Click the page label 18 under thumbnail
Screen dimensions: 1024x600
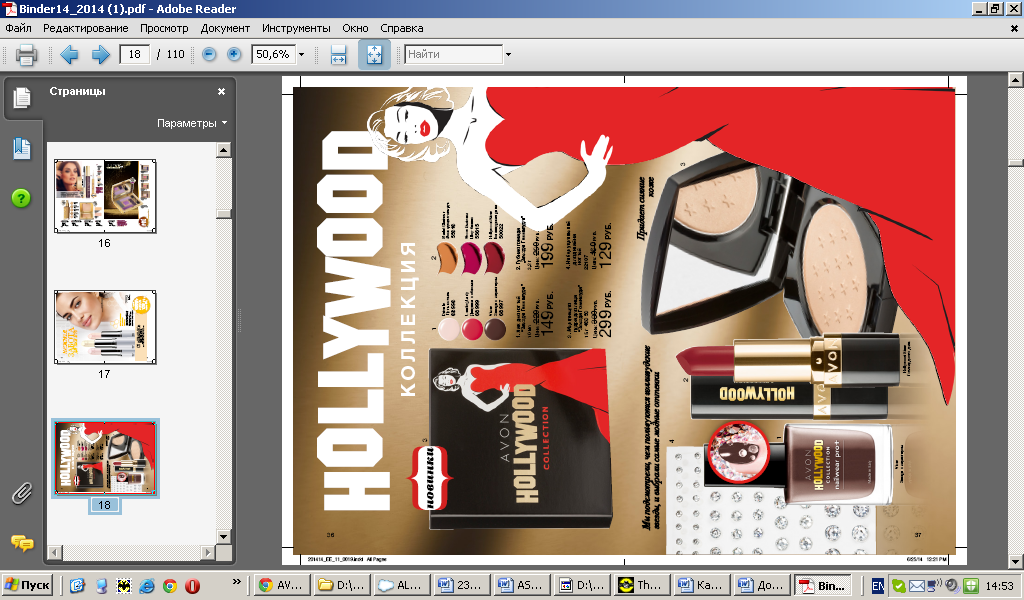(x=104, y=505)
